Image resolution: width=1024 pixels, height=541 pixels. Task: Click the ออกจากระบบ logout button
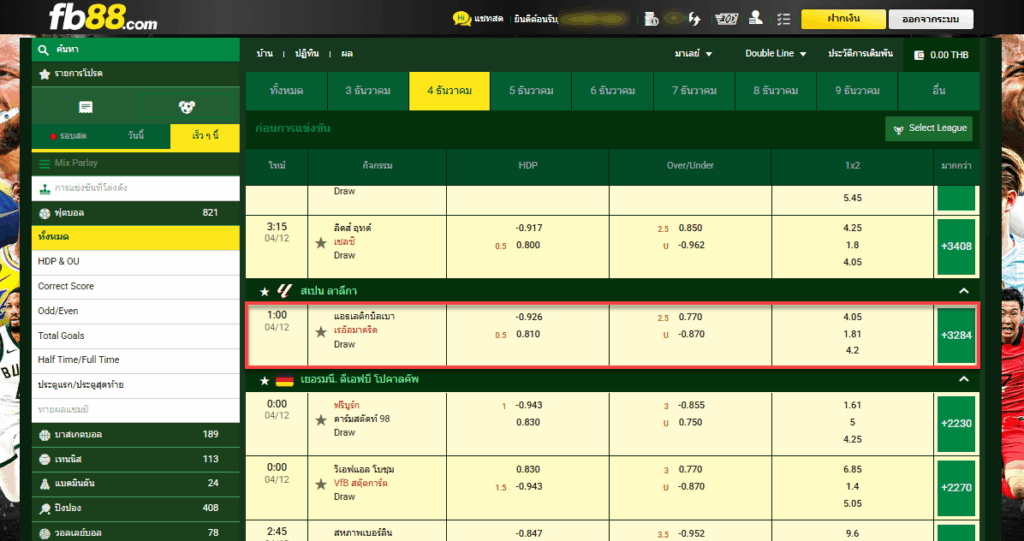[931, 19]
